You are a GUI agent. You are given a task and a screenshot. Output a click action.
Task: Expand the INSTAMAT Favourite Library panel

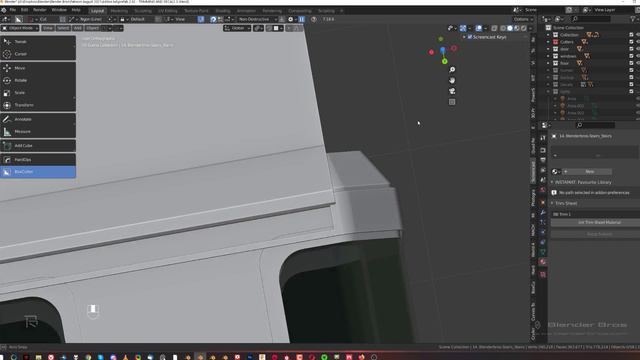click(x=582, y=182)
